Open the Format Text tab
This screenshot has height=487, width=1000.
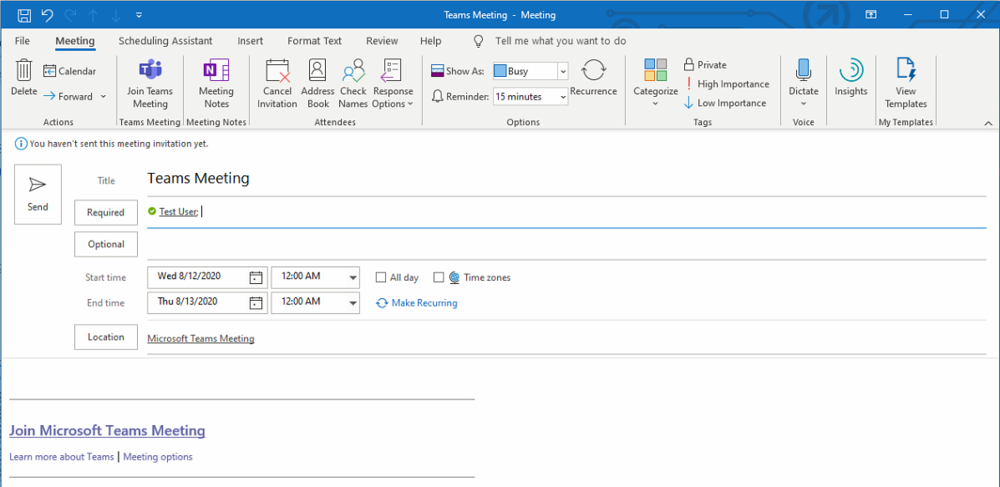pos(314,41)
